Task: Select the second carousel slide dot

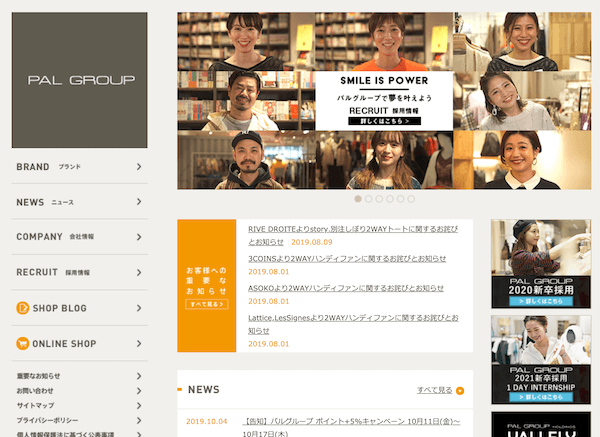Action: [368, 199]
